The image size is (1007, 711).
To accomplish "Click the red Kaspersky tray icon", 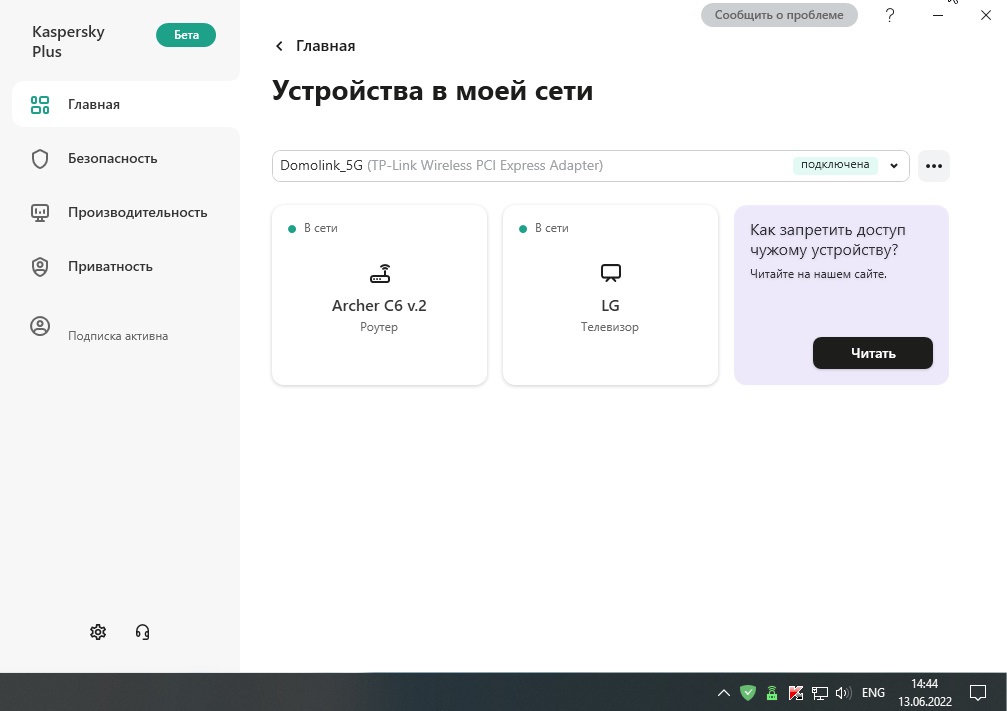I will [x=796, y=692].
